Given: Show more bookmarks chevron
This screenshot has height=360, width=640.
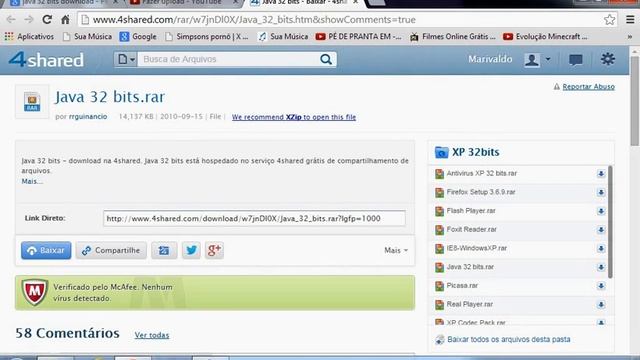Looking at the screenshot, I should (630, 37).
